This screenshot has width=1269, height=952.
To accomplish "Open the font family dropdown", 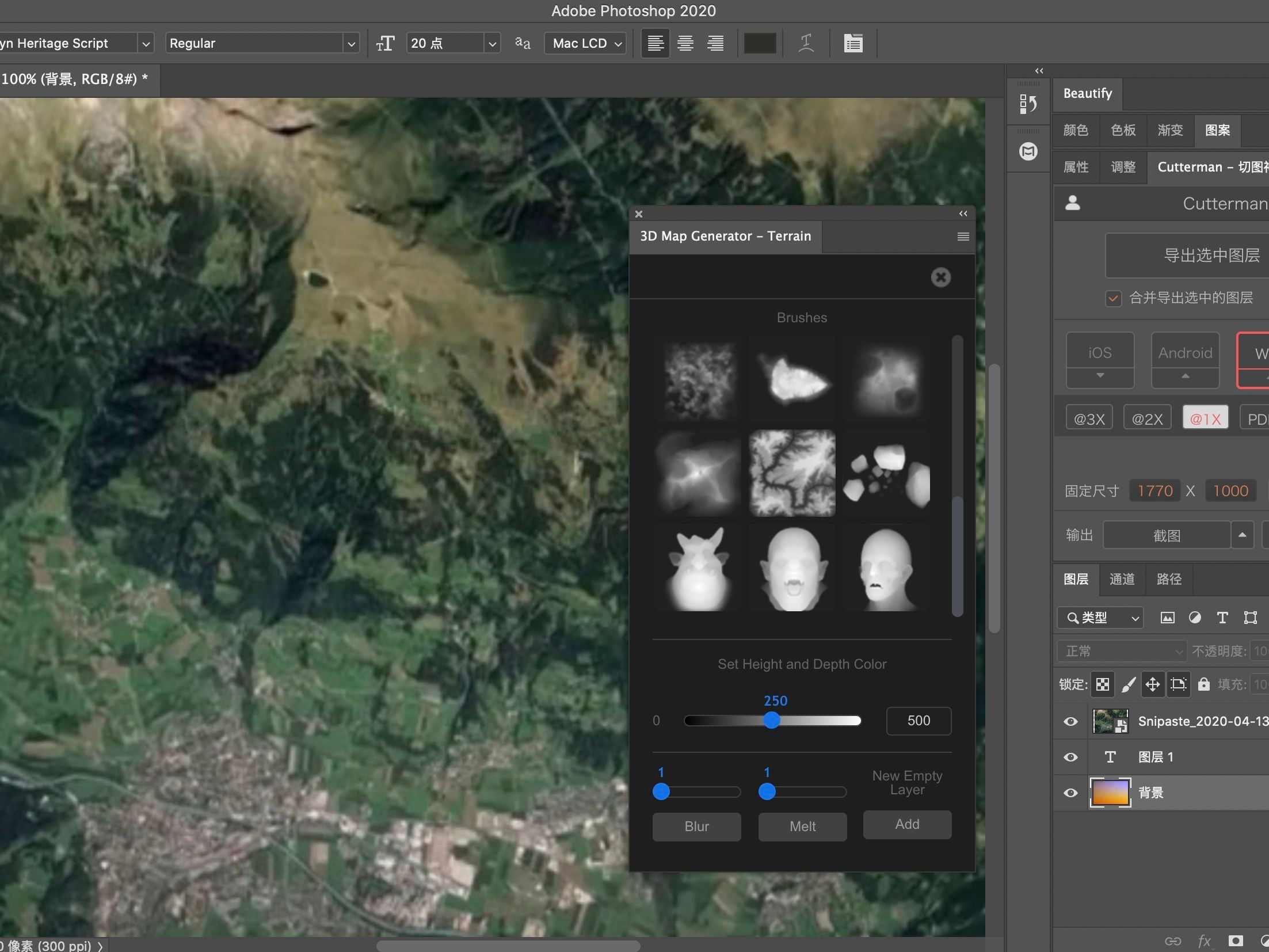I will [x=146, y=43].
